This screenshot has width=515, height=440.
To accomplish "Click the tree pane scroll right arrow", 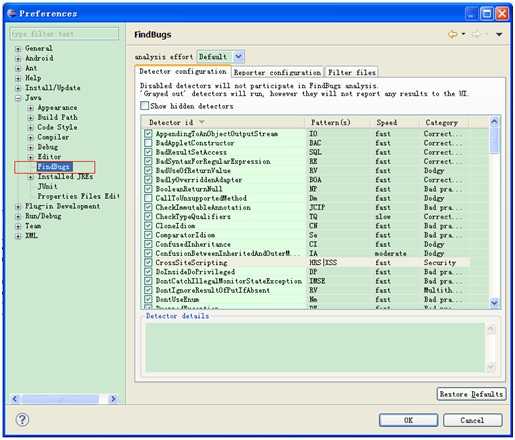I will (113, 399).
